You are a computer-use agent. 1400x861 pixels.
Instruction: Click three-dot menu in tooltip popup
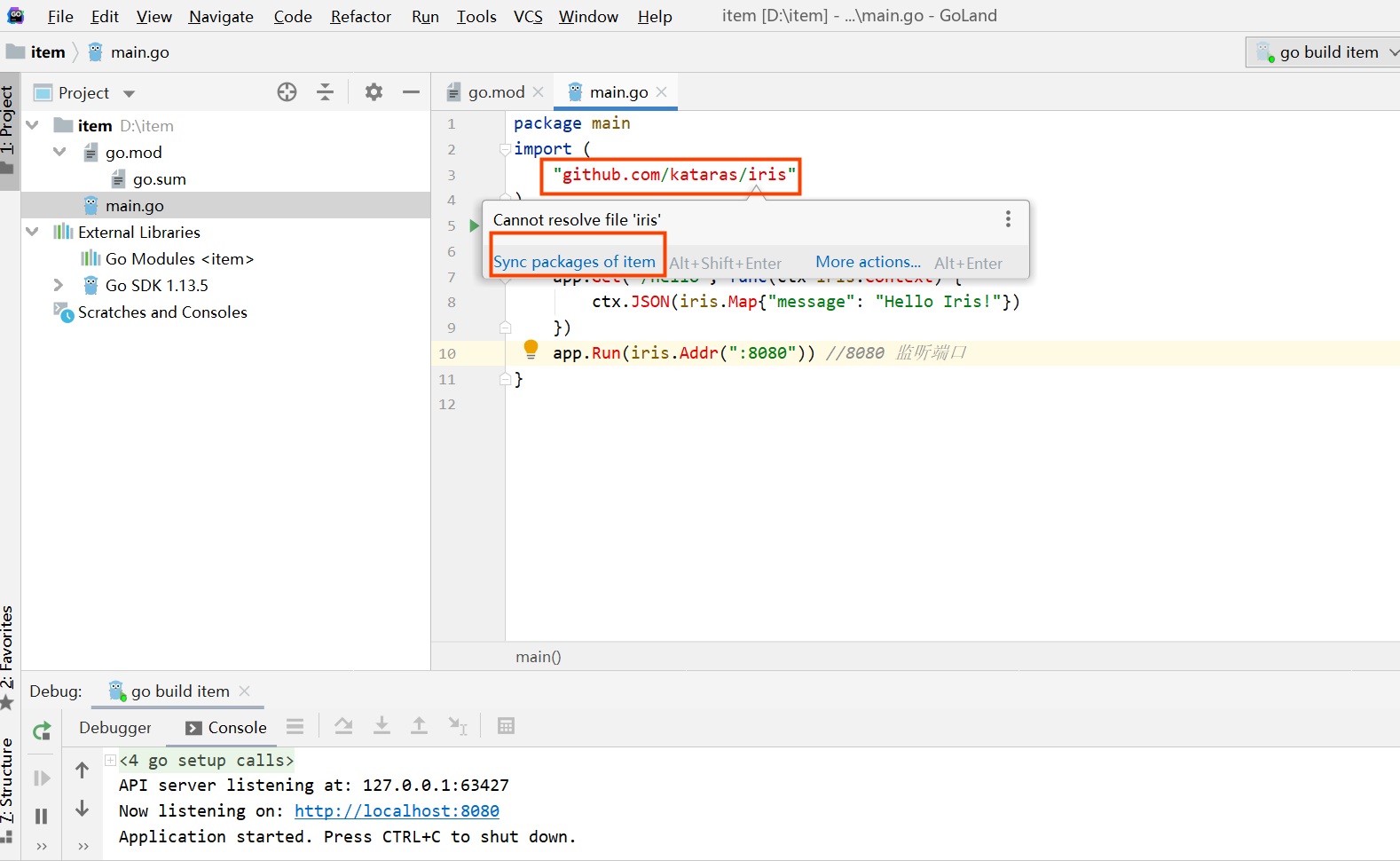pos(1008,219)
